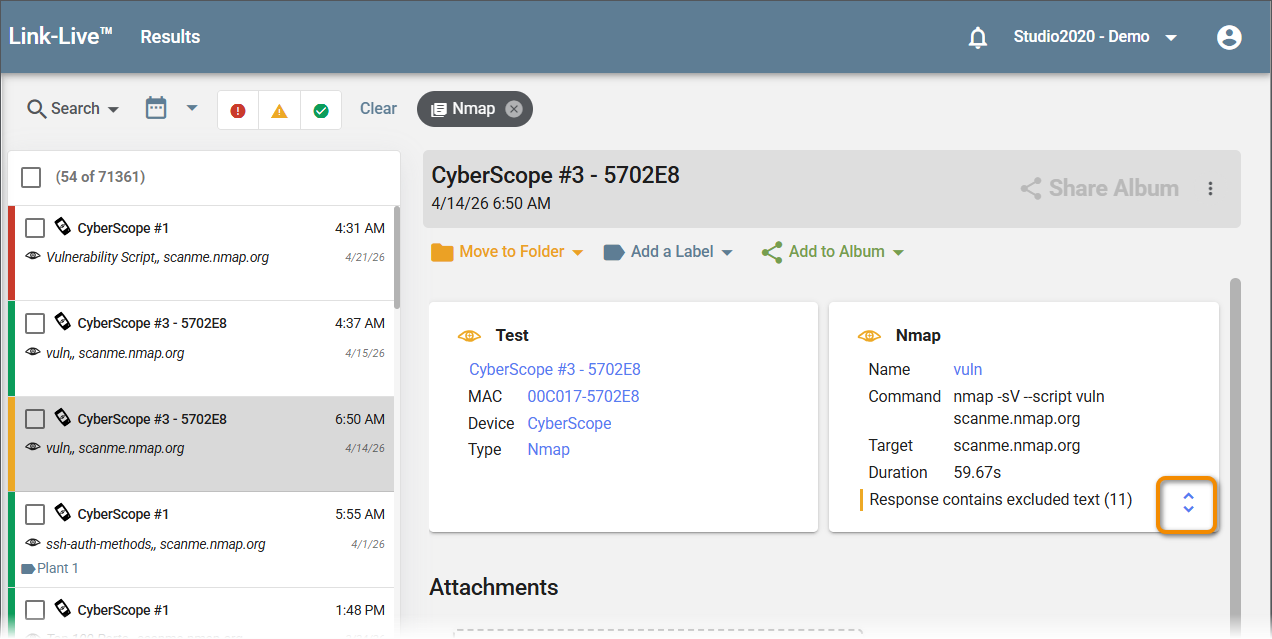The height and width of the screenshot is (639, 1272).
Task: Remove the Nmap filter chip
Action: point(513,109)
